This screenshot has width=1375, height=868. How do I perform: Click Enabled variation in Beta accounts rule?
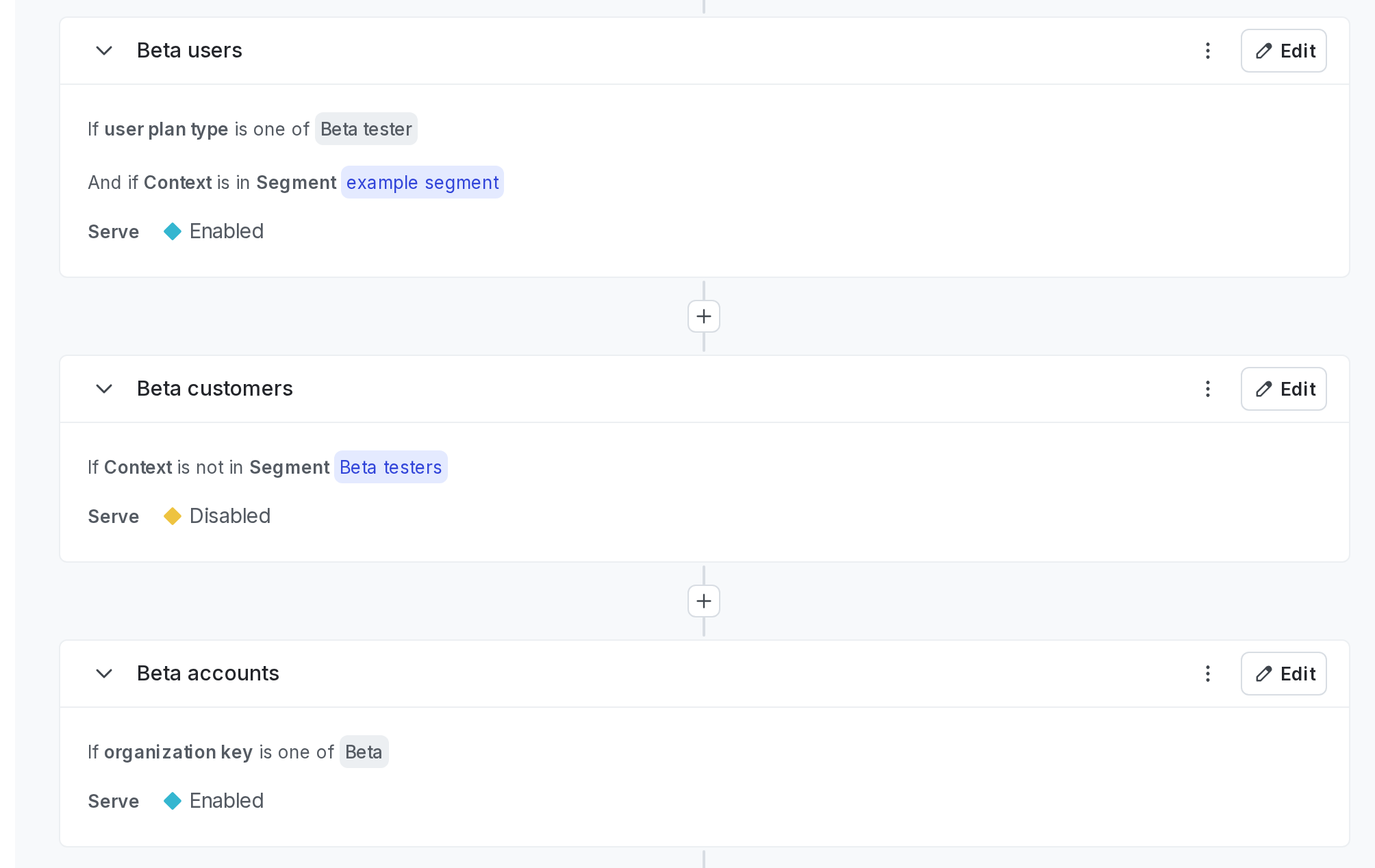point(227,801)
